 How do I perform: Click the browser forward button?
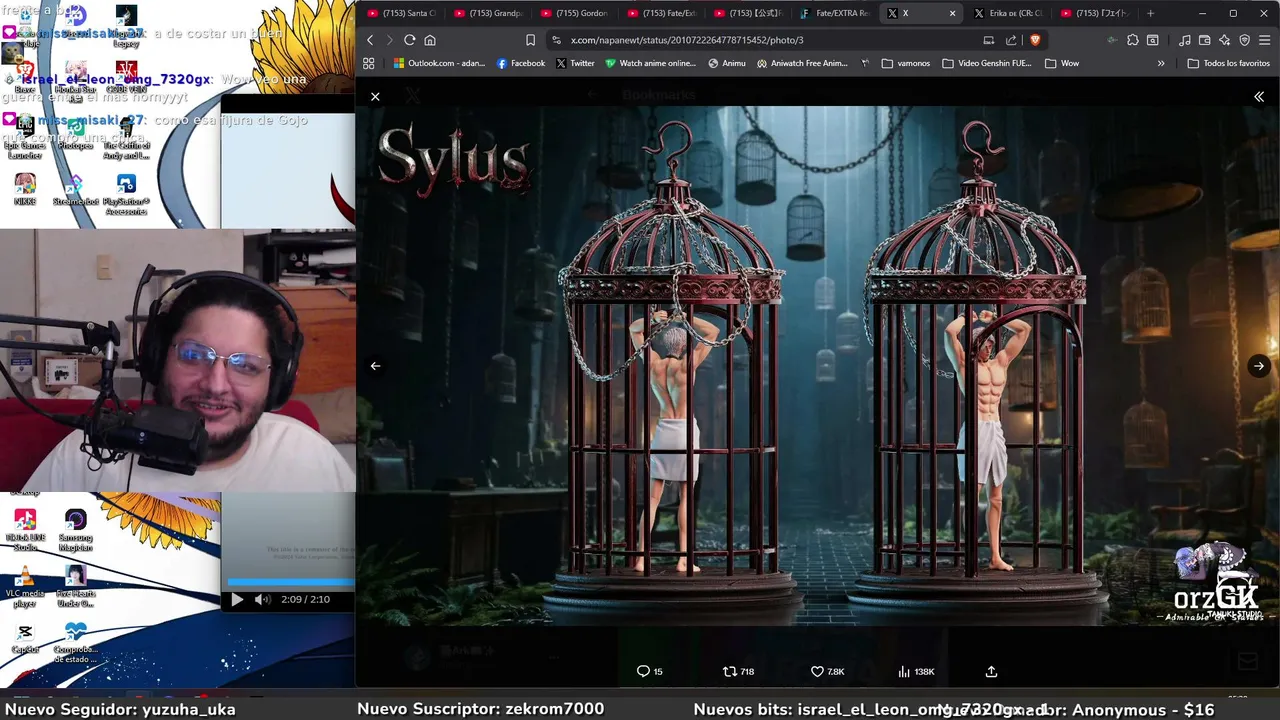(390, 40)
